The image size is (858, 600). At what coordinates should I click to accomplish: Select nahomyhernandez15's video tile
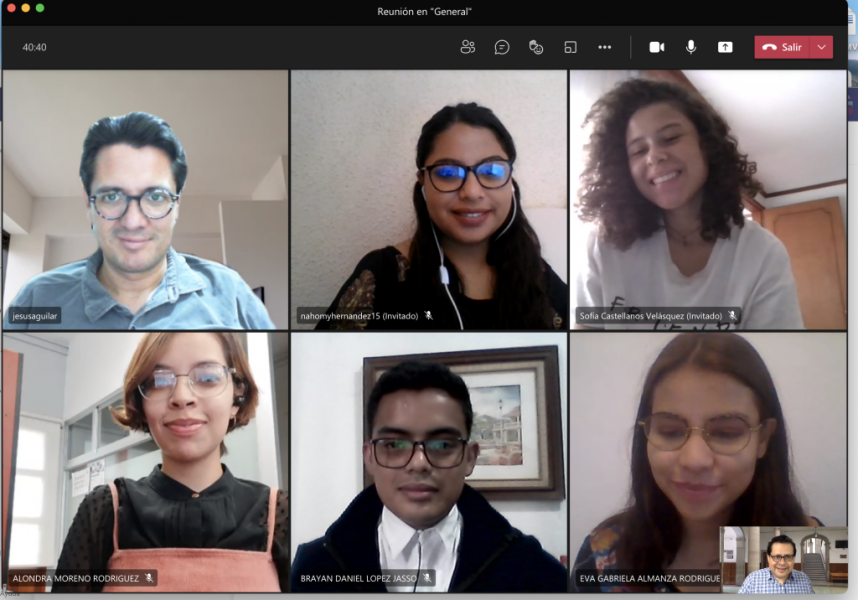(x=428, y=200)
